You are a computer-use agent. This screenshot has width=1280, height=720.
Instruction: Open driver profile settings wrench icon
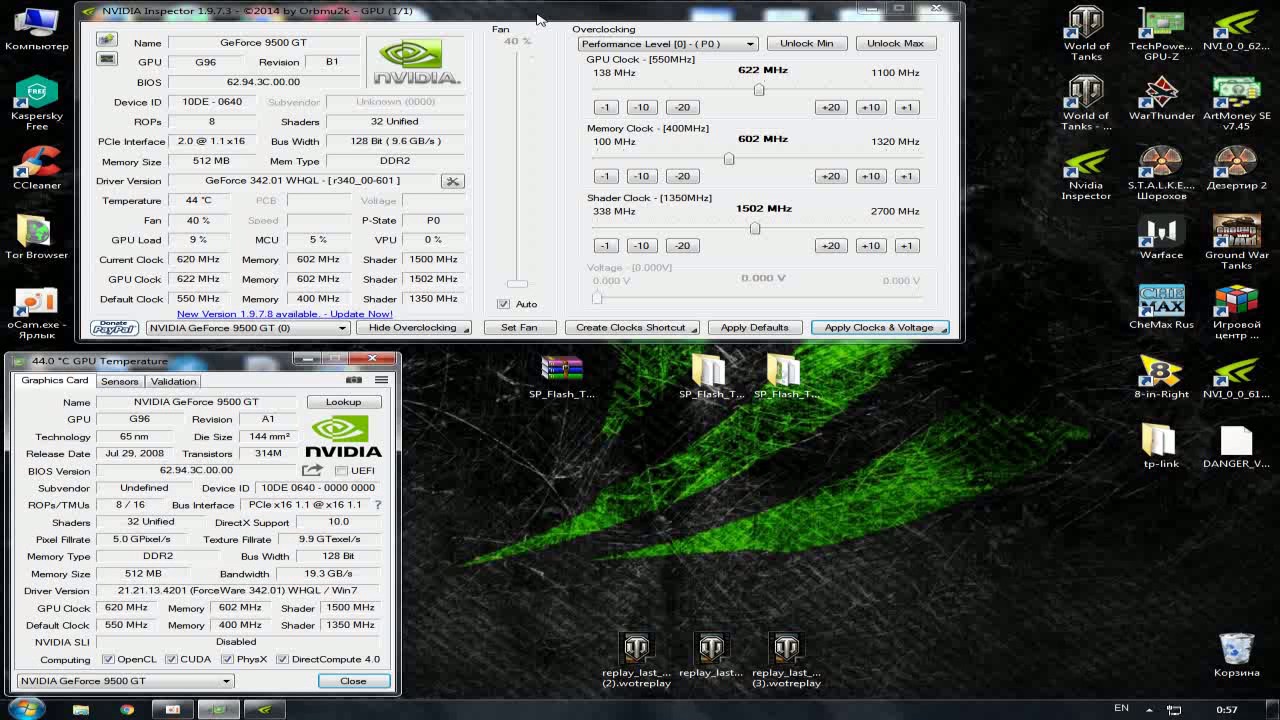452,181
